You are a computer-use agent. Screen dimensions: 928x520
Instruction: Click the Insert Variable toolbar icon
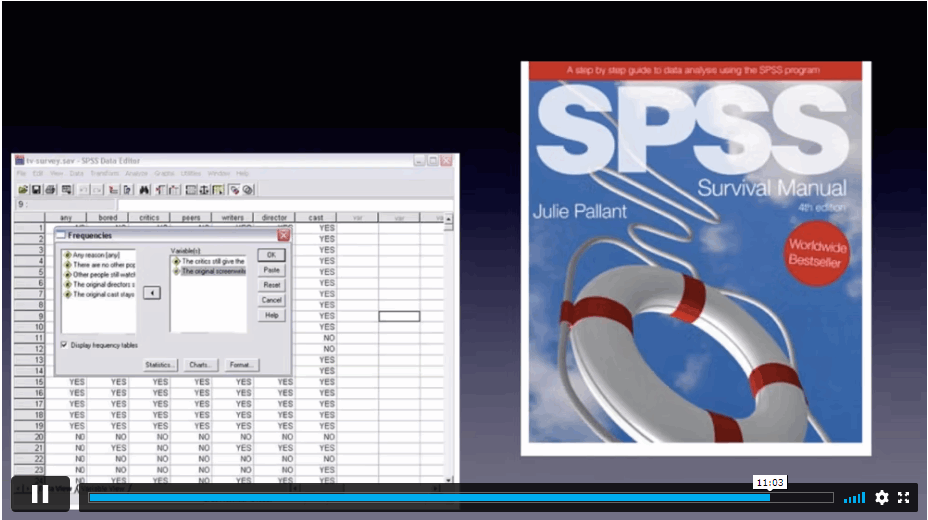[174, 190]
